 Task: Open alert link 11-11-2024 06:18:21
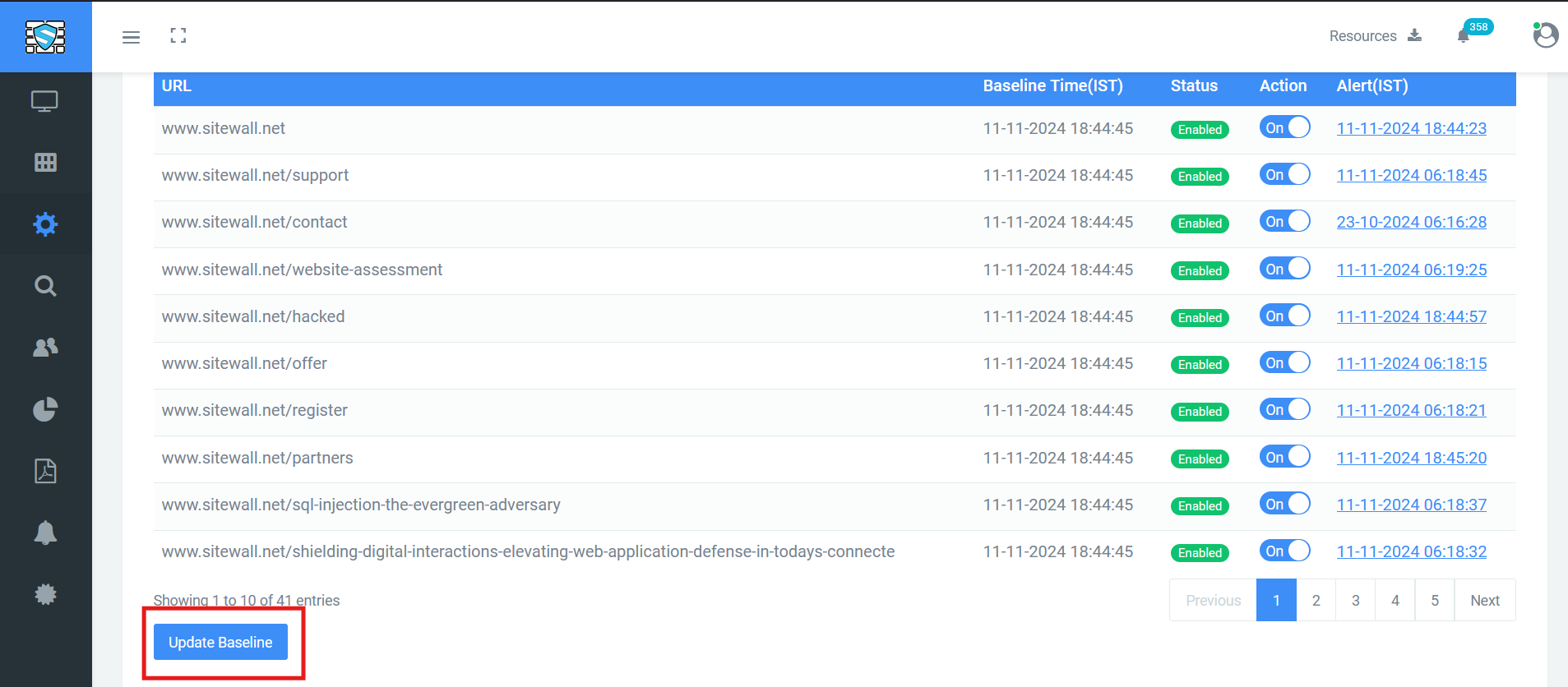tap(1411, 410)
